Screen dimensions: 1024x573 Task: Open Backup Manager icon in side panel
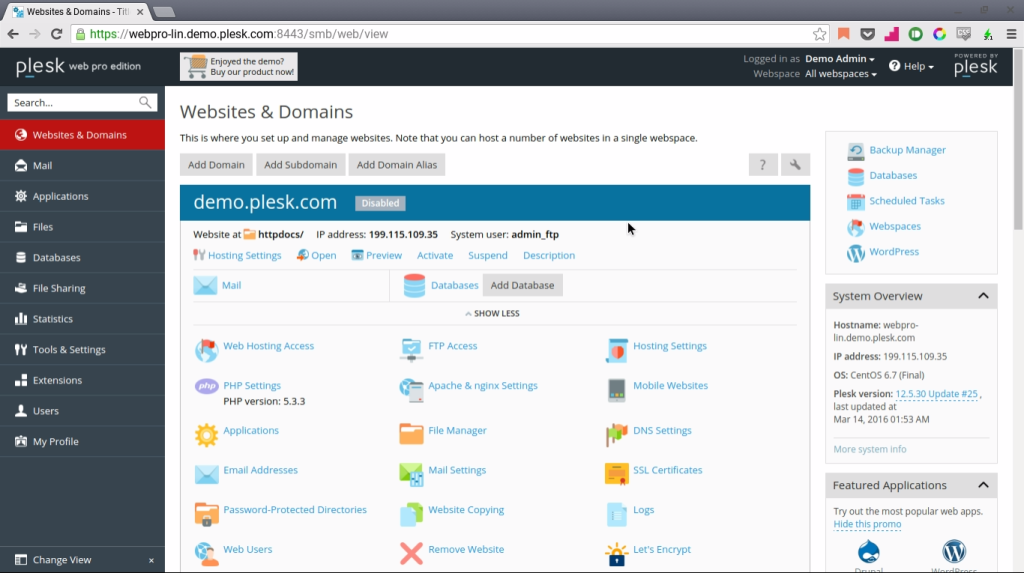tap(856, 151)
